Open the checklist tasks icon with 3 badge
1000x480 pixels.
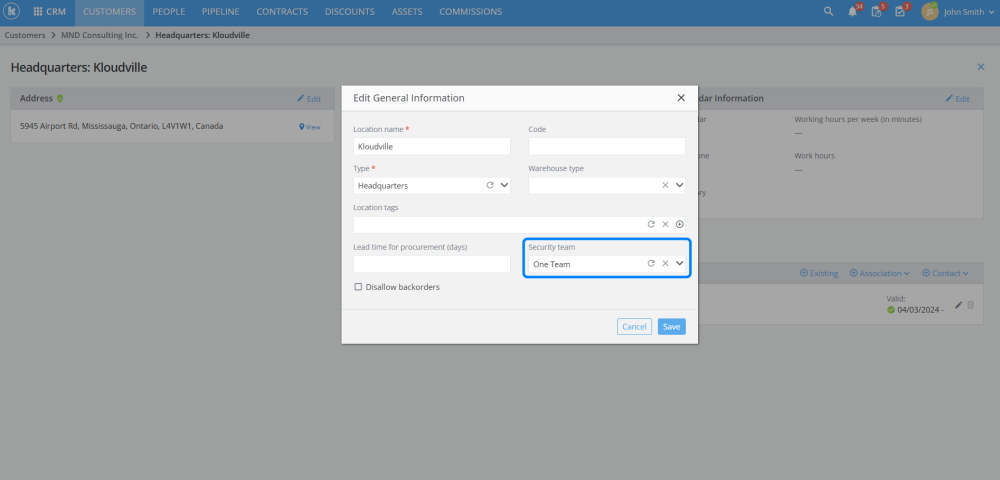[900, 12]
